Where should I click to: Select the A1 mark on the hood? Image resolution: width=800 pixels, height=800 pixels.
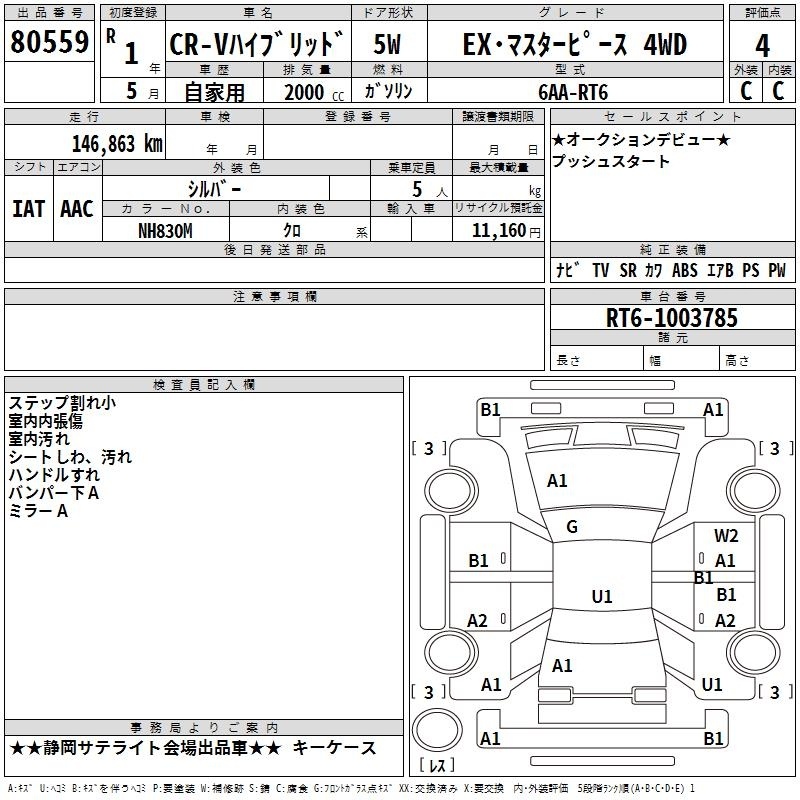click(x=557, y=481)
